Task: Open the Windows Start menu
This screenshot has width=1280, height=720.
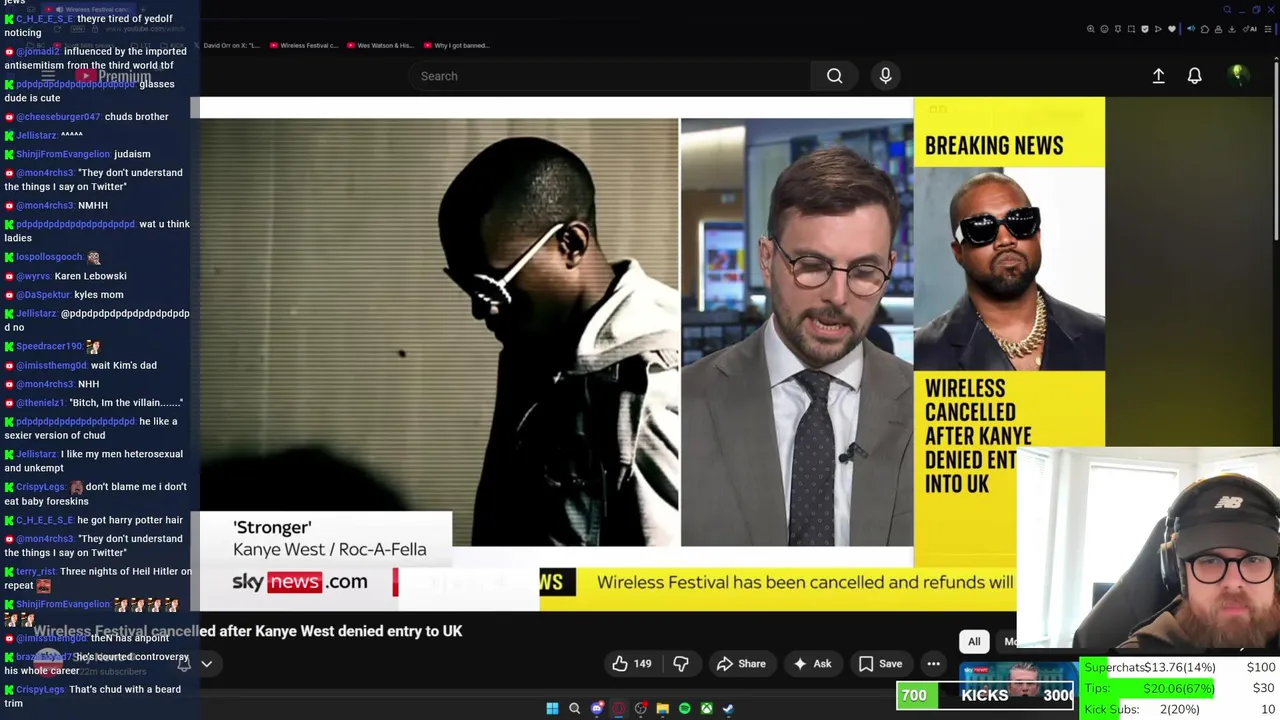Action: point(552,708)
